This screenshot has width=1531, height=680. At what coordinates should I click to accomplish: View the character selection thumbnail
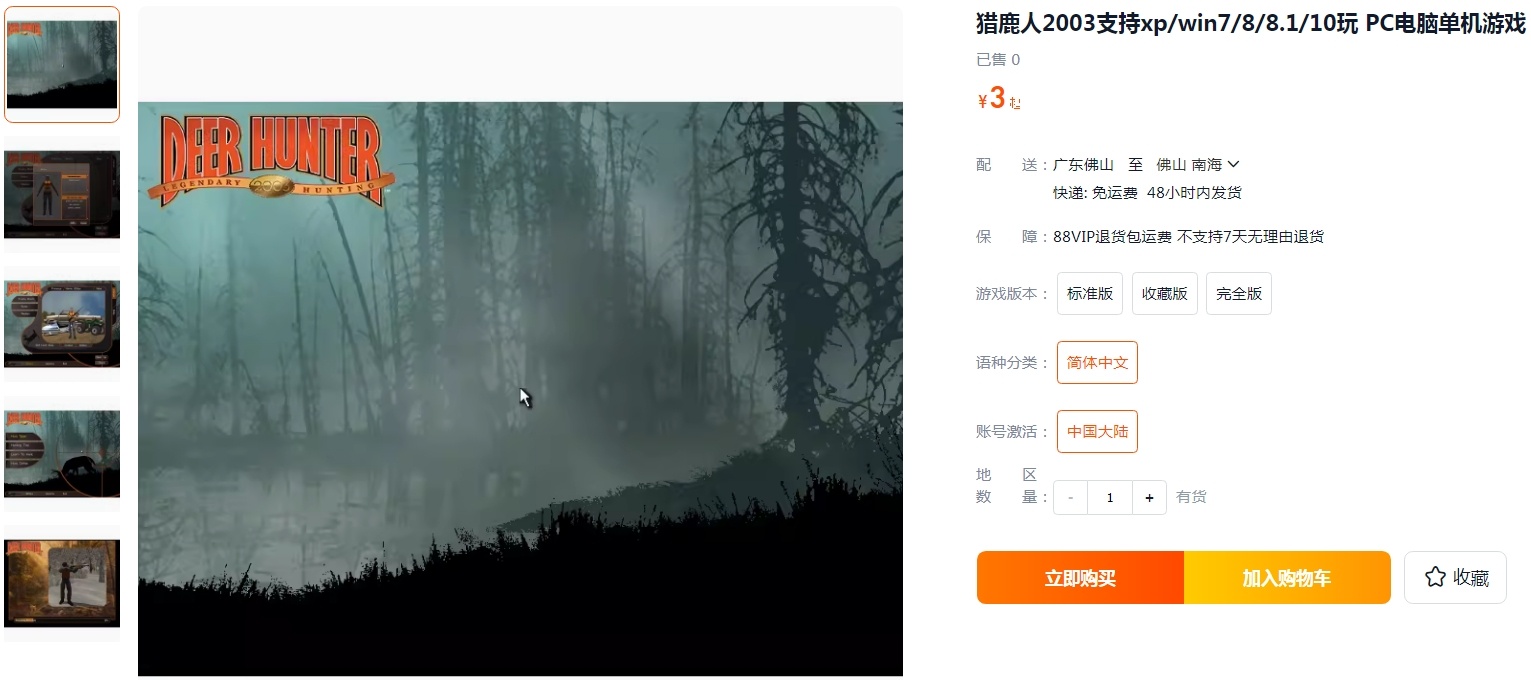coord(62,194)
